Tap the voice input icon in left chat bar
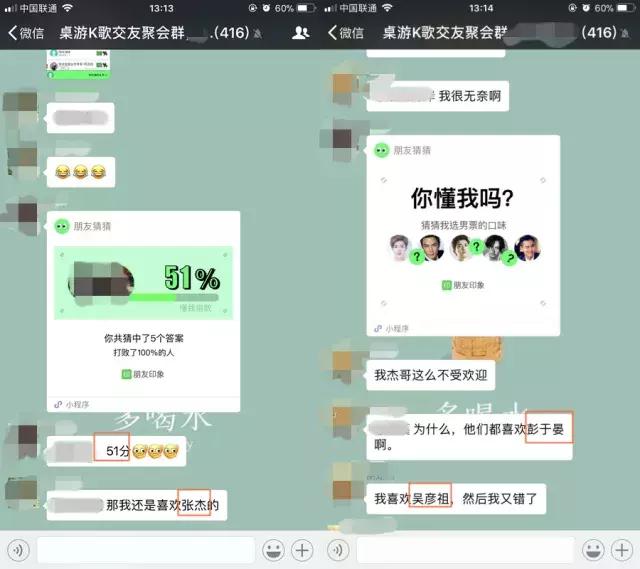This screenshot has width=640, height=569. click(x=18, y=550)
